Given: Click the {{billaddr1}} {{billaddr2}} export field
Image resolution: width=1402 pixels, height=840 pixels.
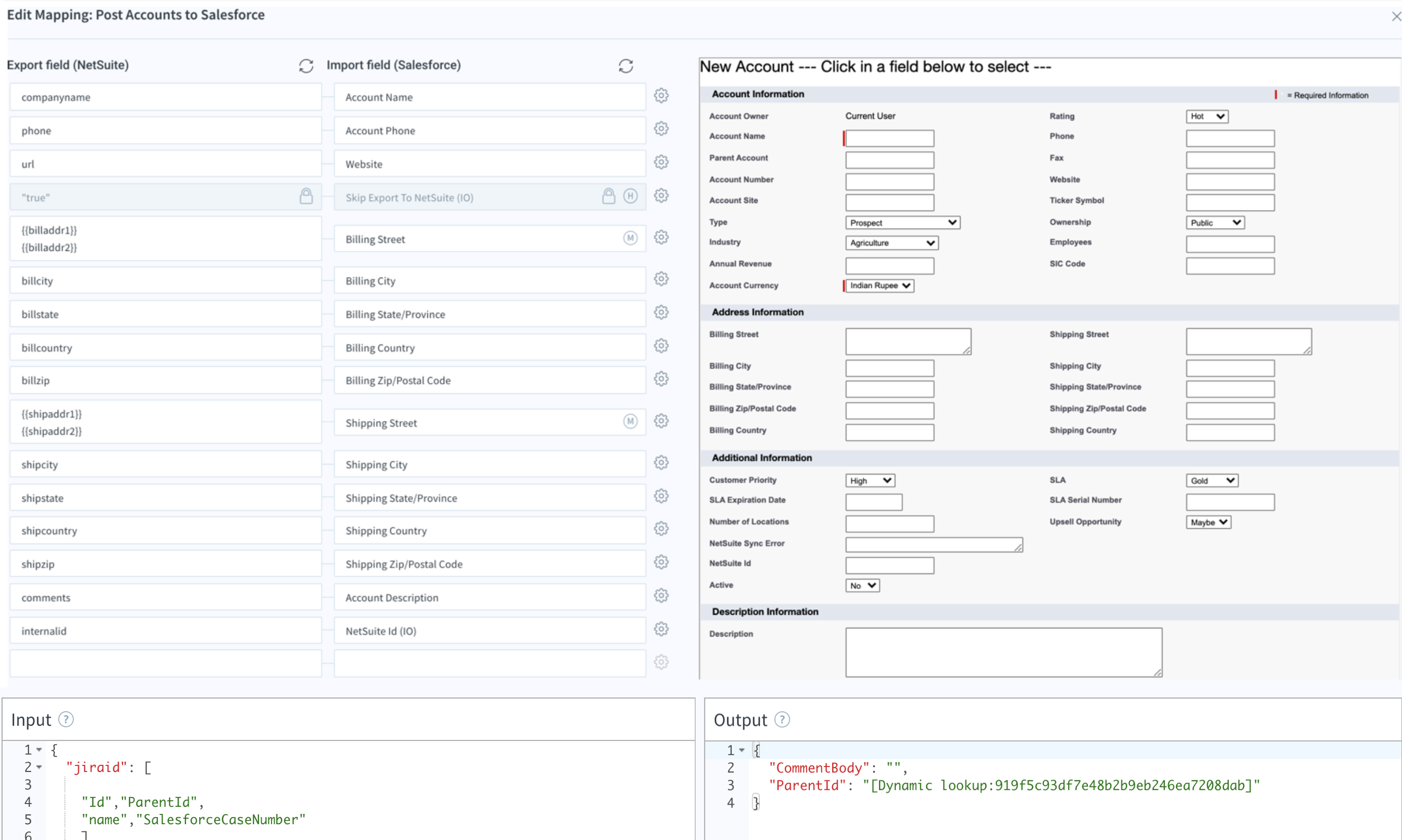Looking at the screenshot, I should (165, 238).
